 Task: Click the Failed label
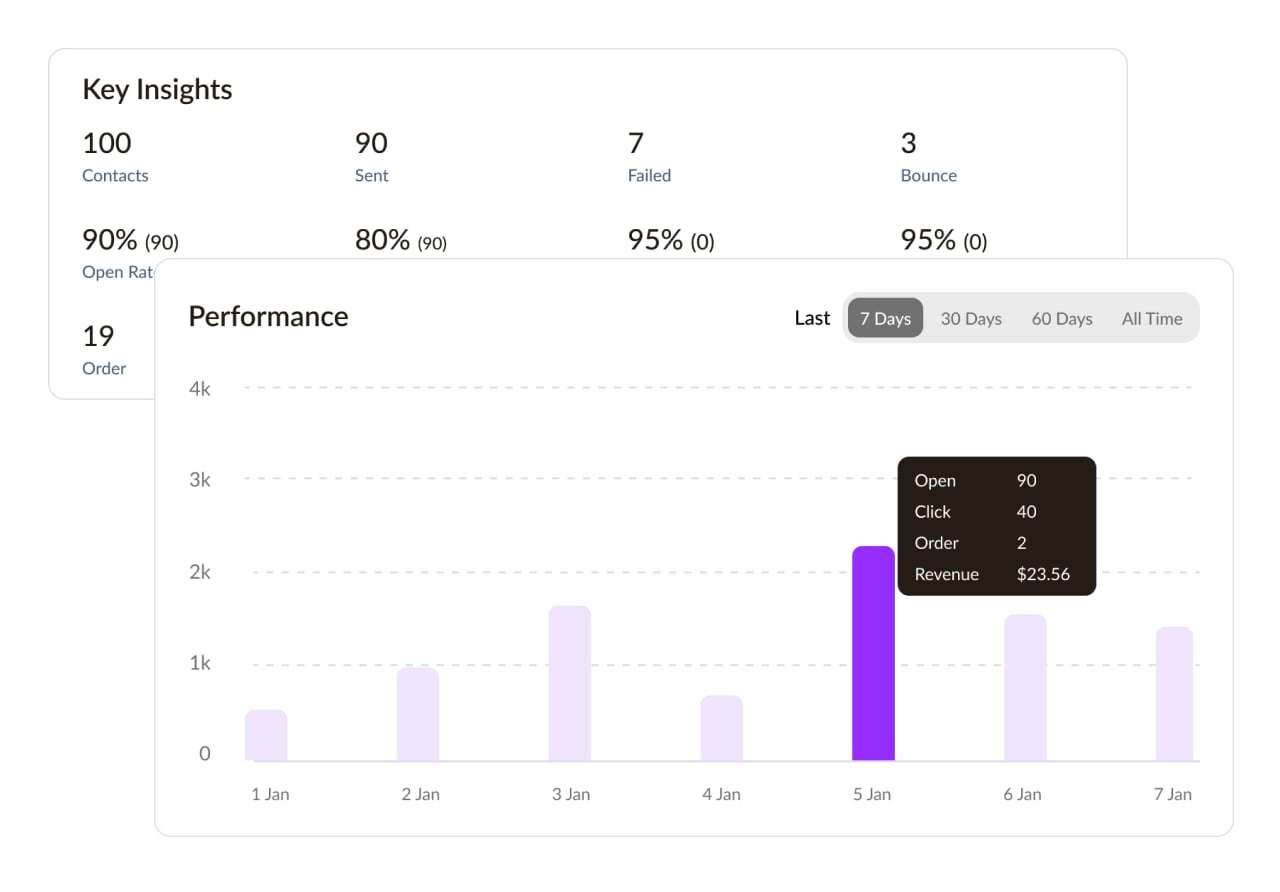(649, 175)
